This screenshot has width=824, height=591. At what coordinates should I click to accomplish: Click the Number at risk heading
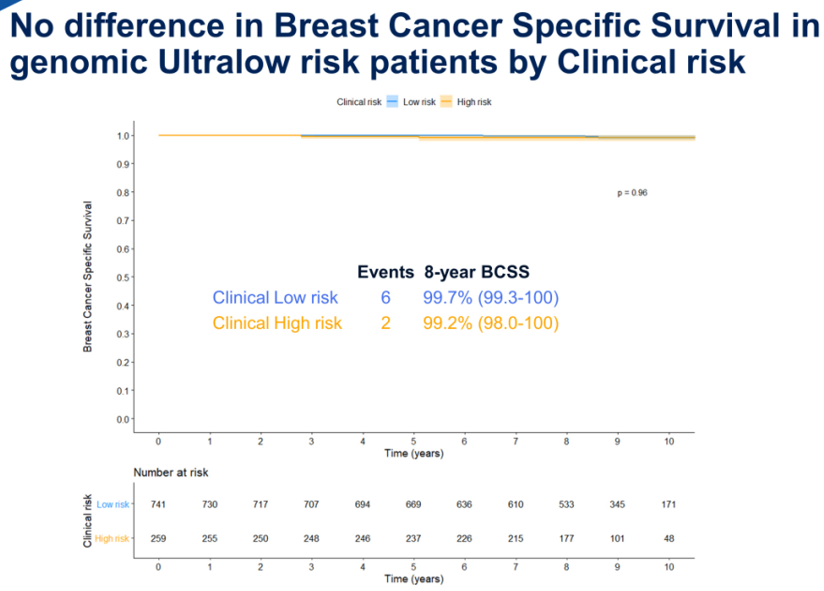coord(170,472)
